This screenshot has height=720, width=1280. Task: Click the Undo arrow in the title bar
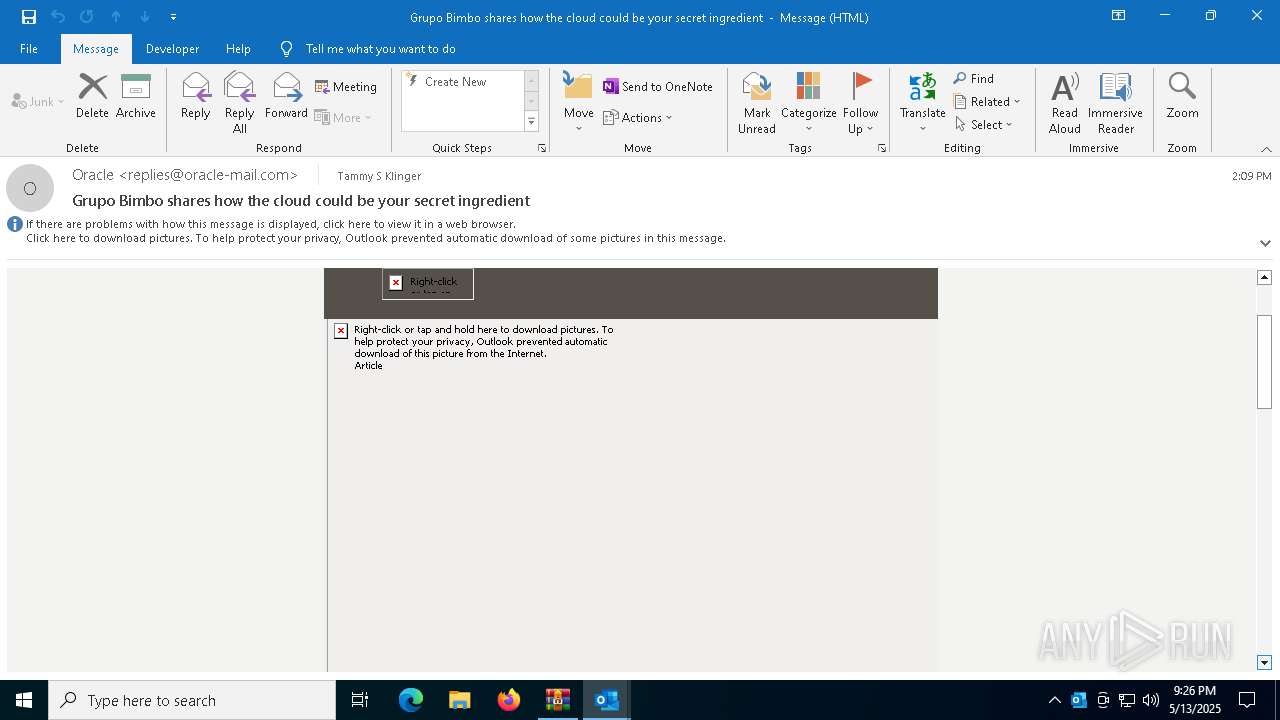[58, 17]
